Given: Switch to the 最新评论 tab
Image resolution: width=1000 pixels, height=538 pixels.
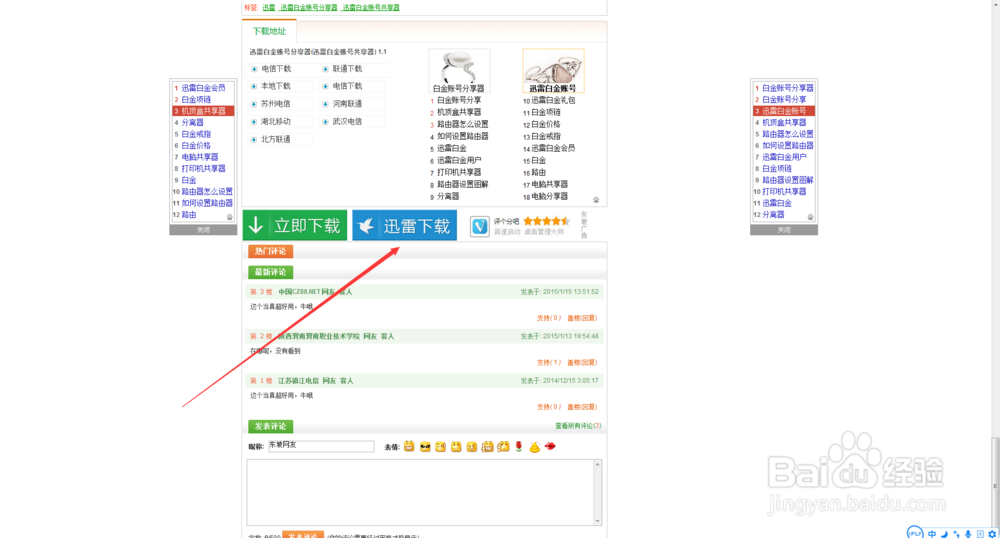Looking at the screenshot, I should click(x=270, y=272).
